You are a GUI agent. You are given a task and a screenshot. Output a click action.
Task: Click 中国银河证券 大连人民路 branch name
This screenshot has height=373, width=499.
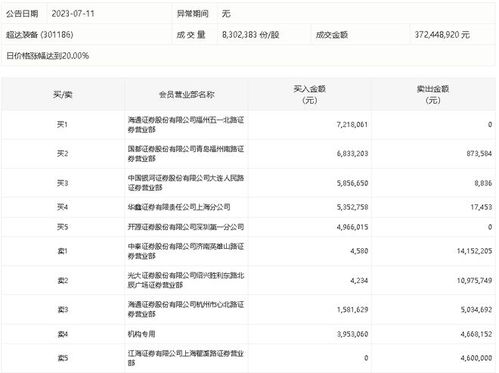coord(186,183)
